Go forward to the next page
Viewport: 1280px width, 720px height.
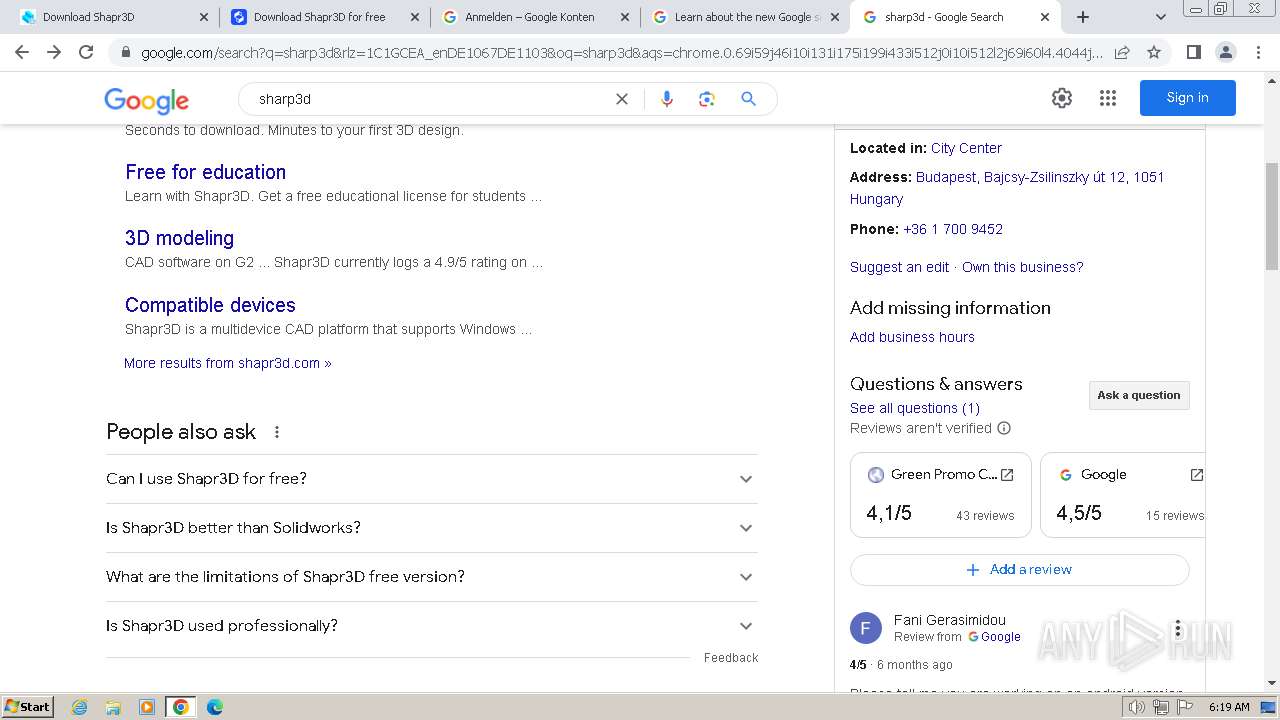[x=54, y=52]
